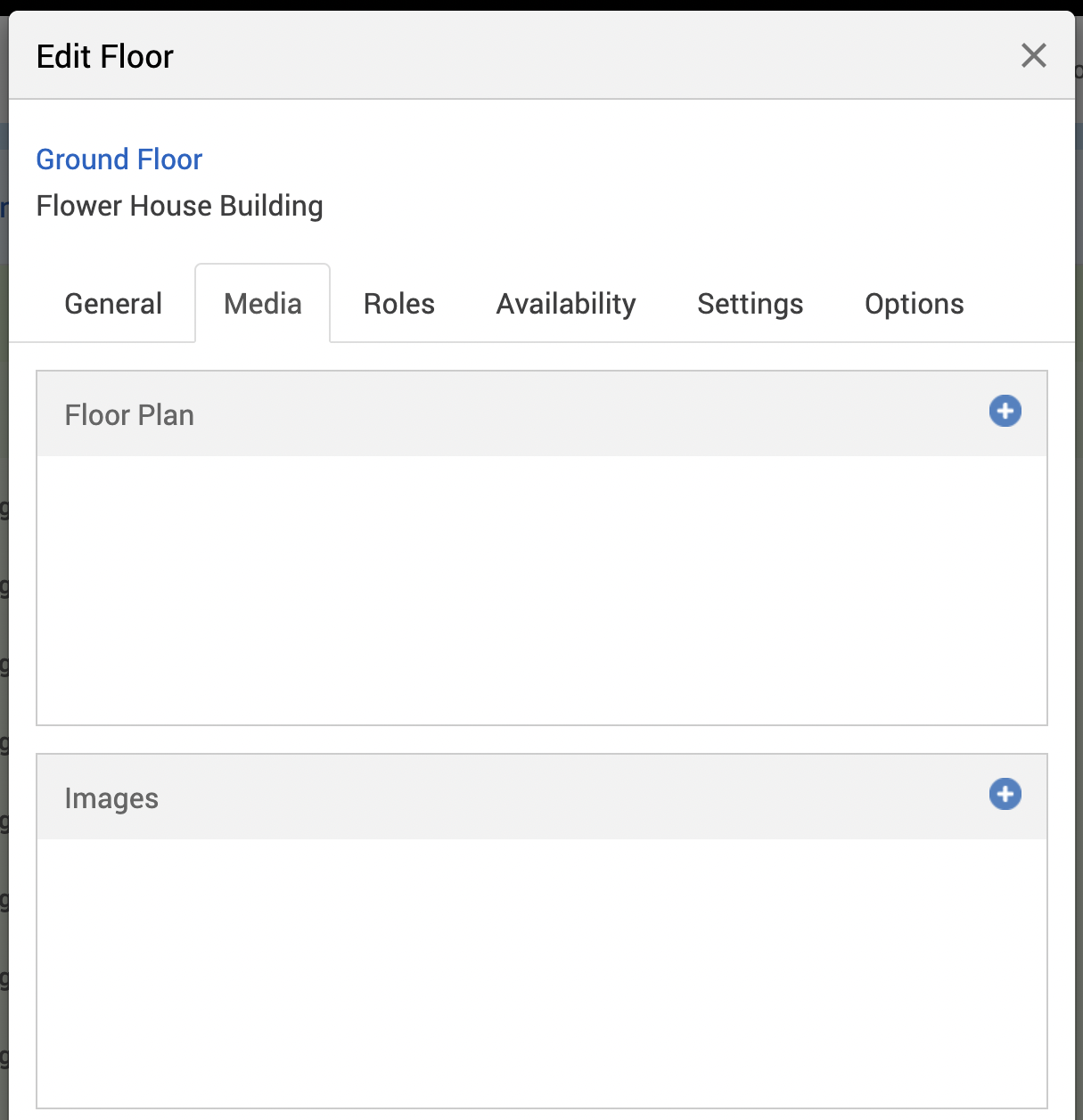Select the Media tab

[263, 304]
